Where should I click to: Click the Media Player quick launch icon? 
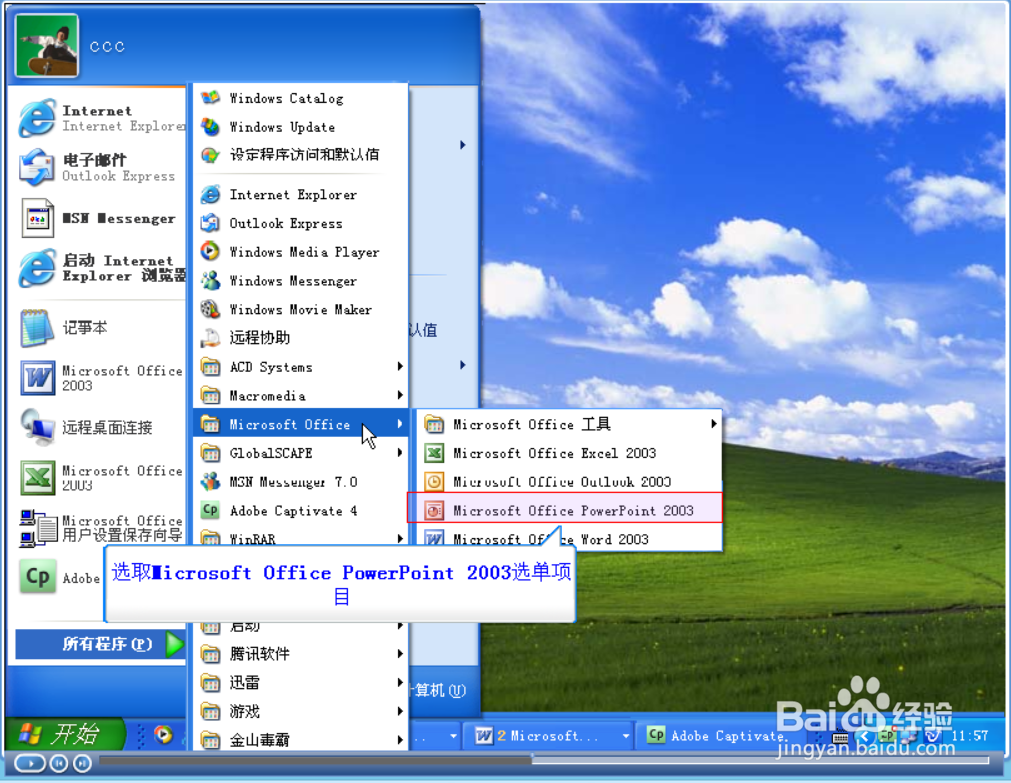pyautogui.click(x=164, y=734)
